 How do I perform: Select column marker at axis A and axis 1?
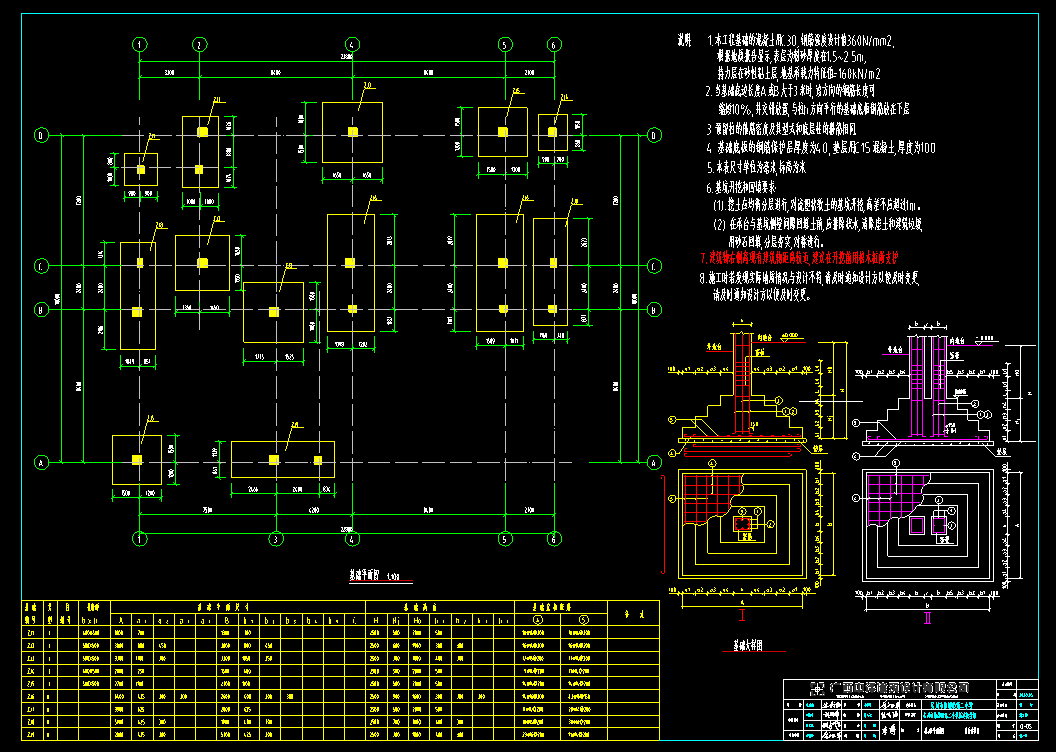137,460
